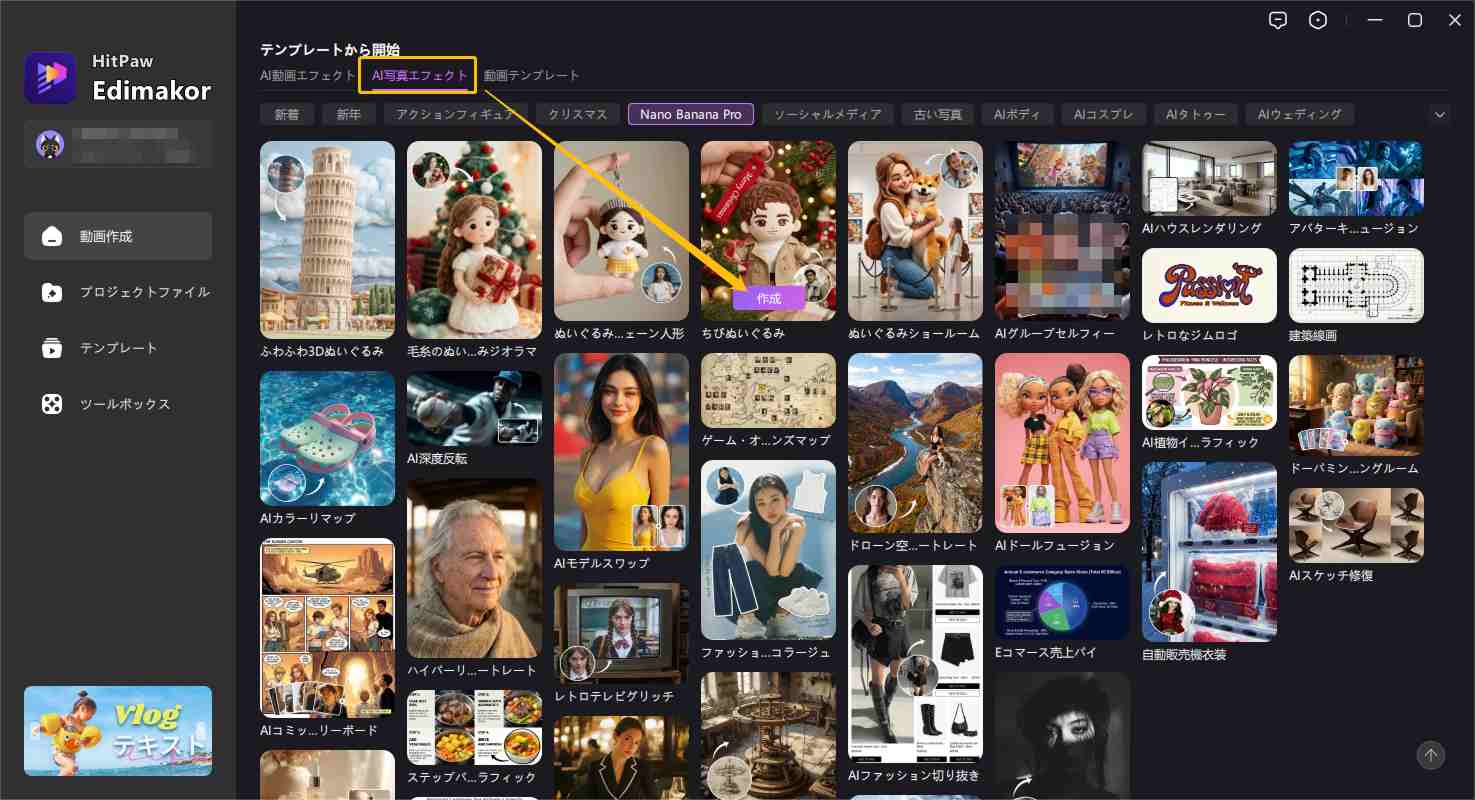Open the user account avatar
This screenshot has height=800, width=1475.
[x=50, y=143]
